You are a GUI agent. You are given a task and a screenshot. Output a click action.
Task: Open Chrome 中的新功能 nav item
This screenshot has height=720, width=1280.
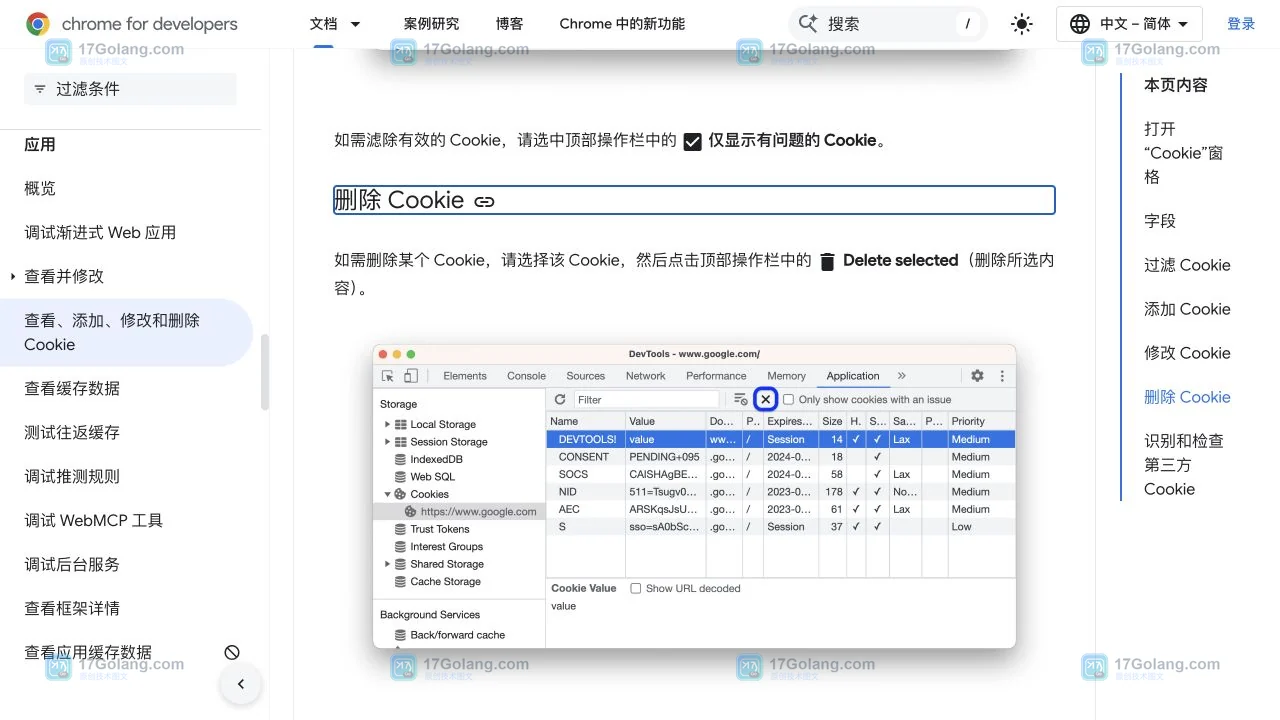622,24
